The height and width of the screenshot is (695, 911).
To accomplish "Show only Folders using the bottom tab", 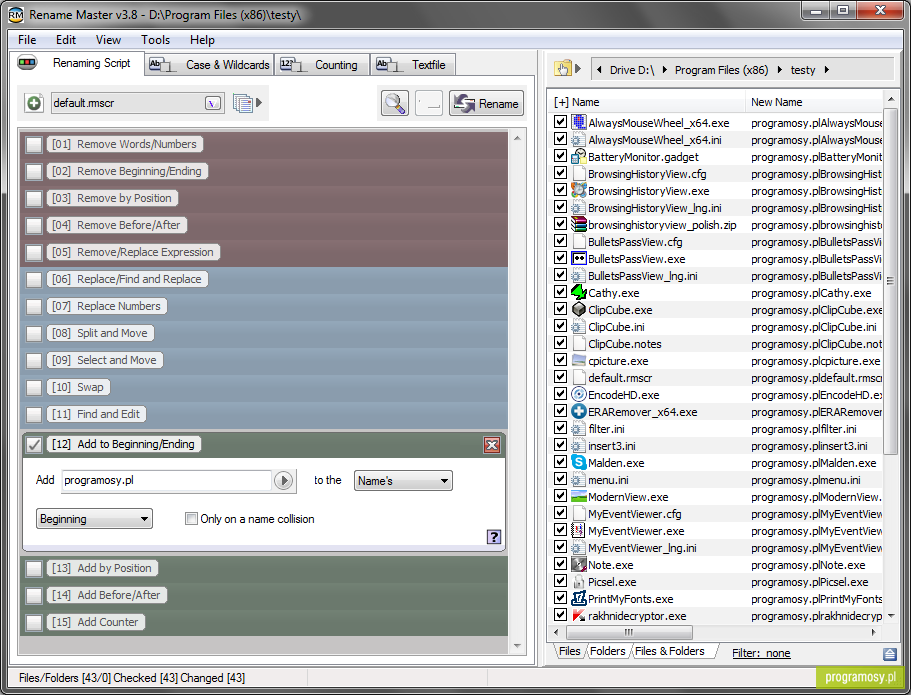I will pyautogui.click(x=608, y=651).
